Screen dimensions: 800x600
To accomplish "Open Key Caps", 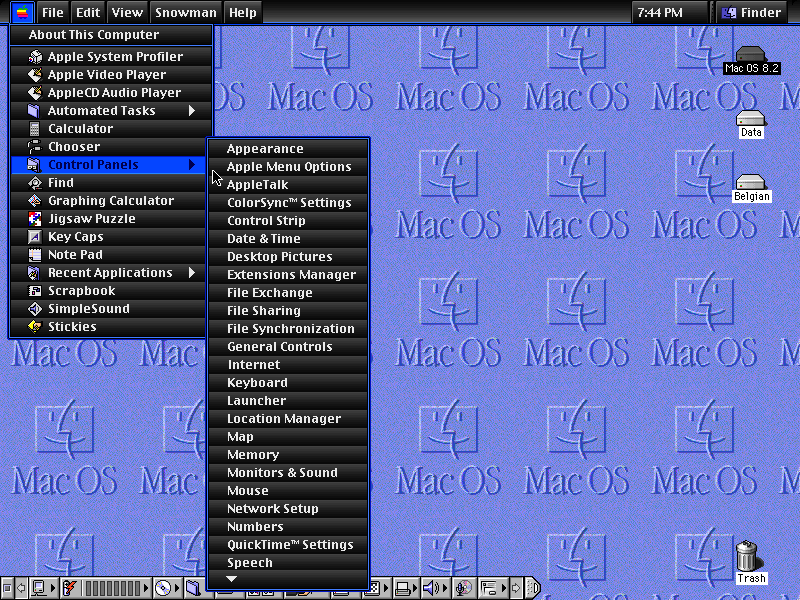I will (x=108, y=237).
